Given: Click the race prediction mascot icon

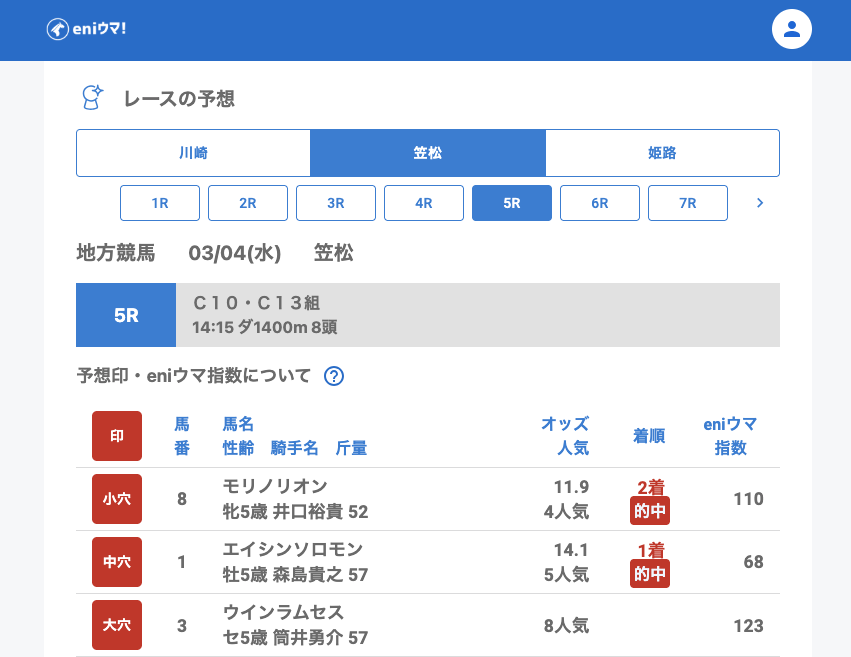Looking at the screenshot, I should (x=92, y=98).
